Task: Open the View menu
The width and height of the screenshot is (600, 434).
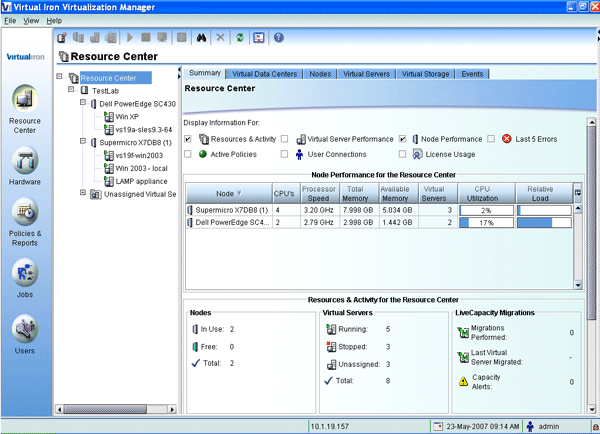Action: [x=31, y=21]
